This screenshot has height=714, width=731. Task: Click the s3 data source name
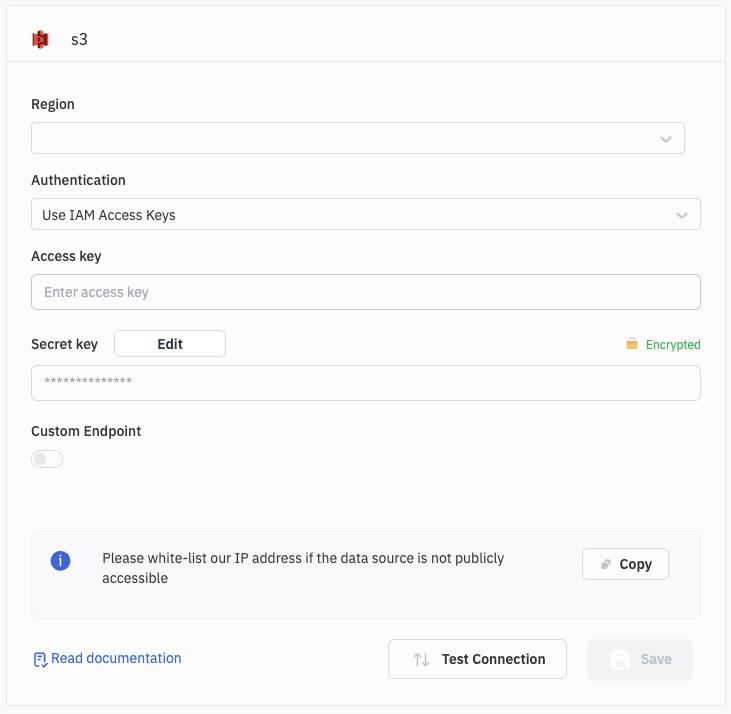point(79,40)
